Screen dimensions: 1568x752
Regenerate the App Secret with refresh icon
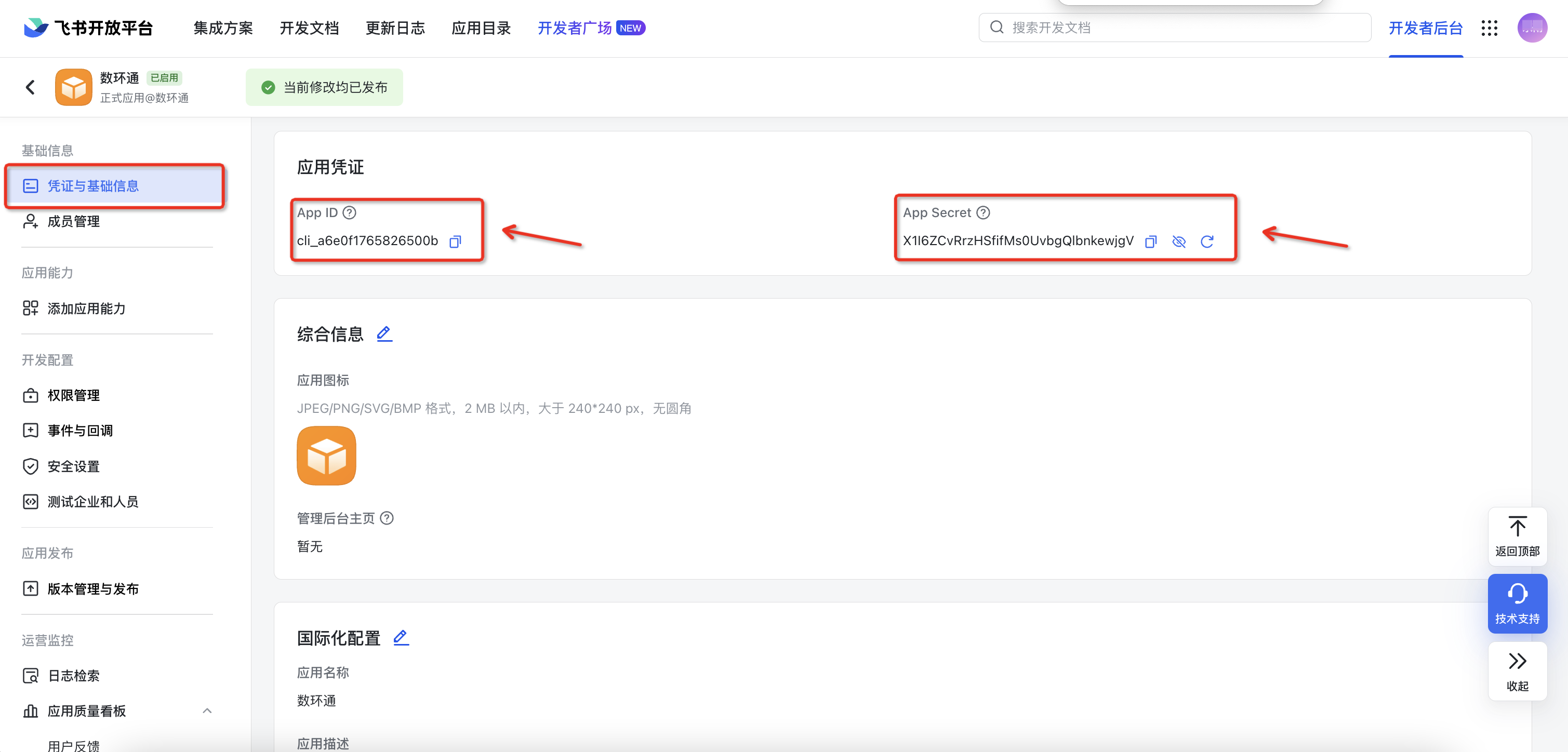point(1207,241)
